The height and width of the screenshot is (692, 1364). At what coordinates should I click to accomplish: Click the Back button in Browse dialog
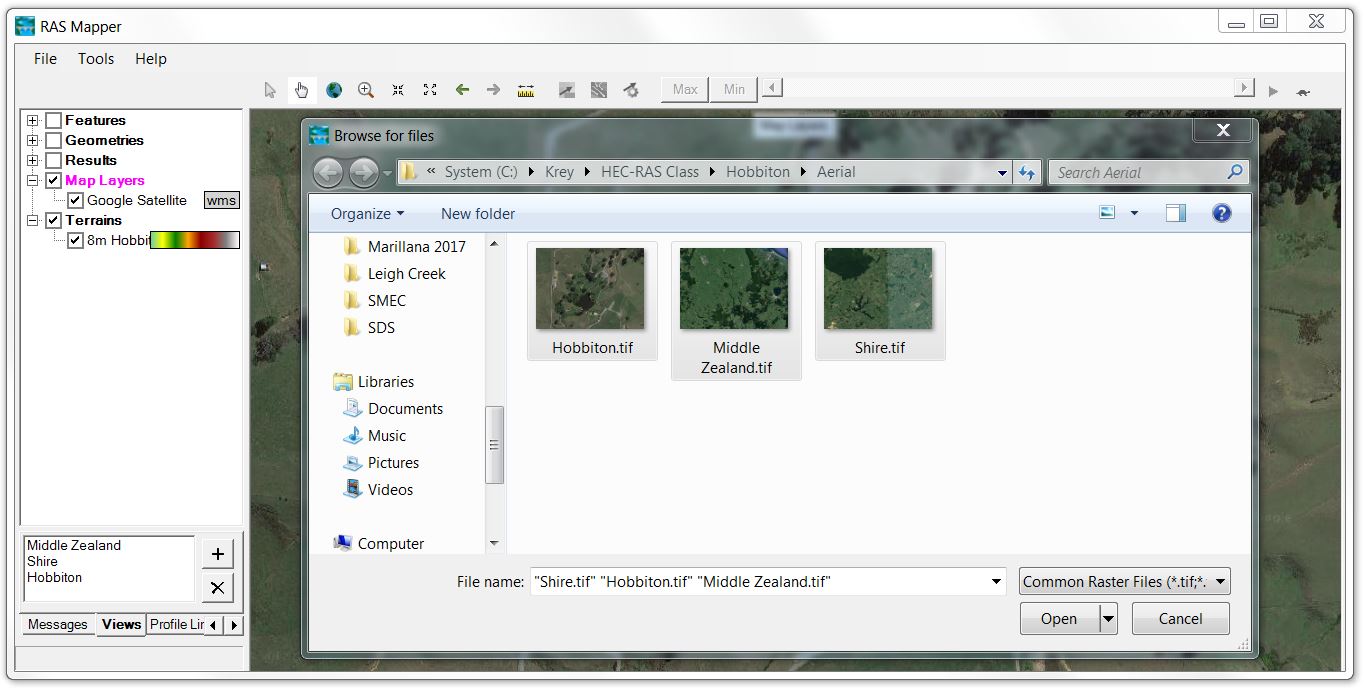(x=328, y=173)
